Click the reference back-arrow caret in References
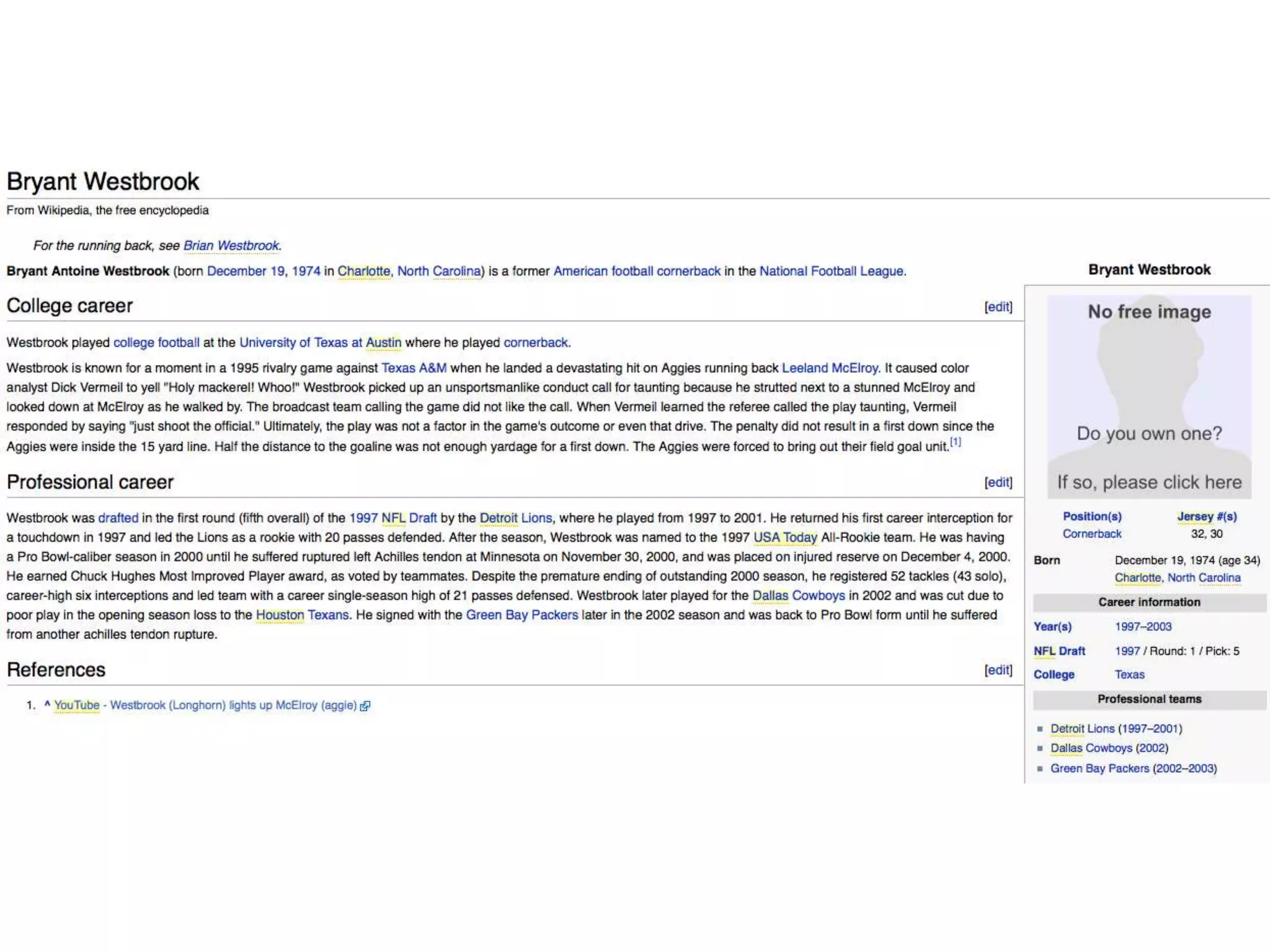 (x=47, y=705)
